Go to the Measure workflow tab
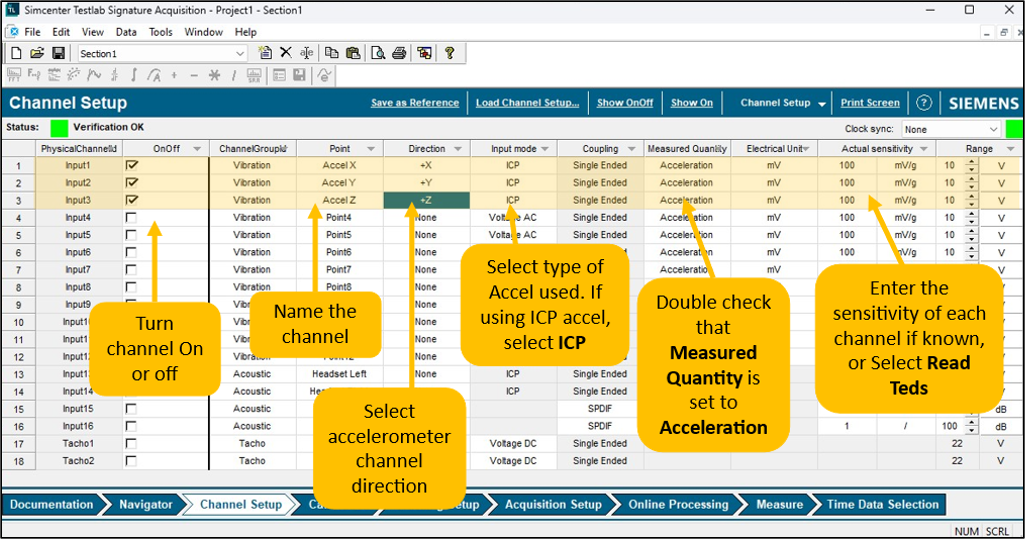Viewport: 1025px width, 539px height. pyautogui.click(x=779, y=504)
